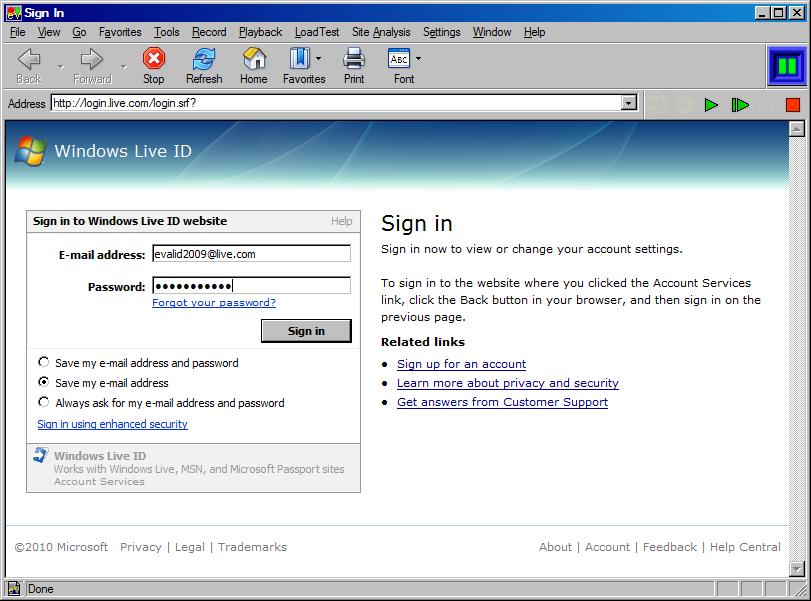Viewport: 811px width, 601px height.
Task: Click the E-mail address input field
Action: tap(251, 253)
